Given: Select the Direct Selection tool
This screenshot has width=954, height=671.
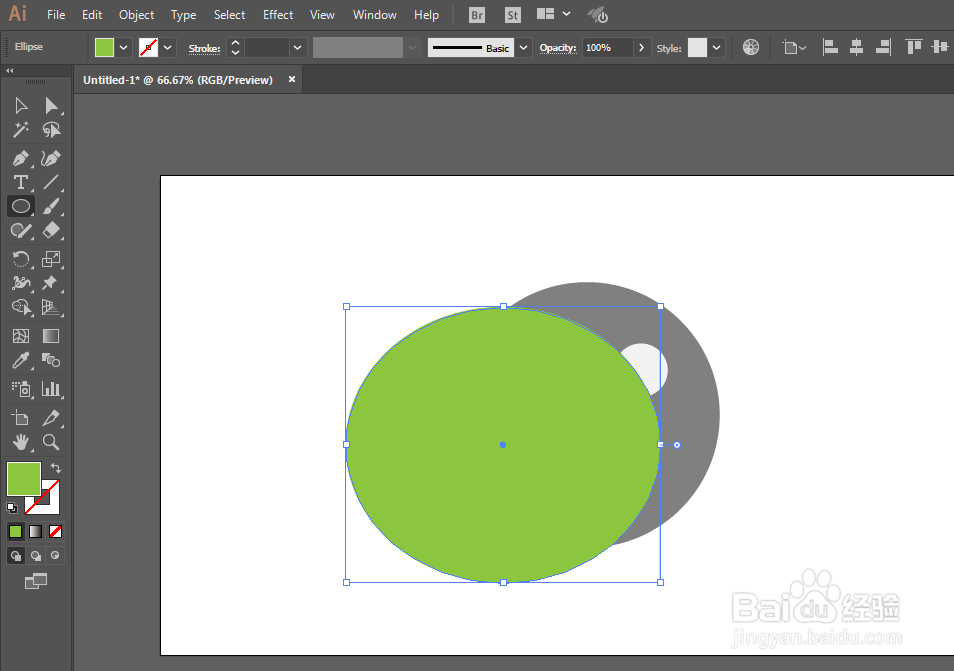Looking at the screenshot, I should coord(51,106).
